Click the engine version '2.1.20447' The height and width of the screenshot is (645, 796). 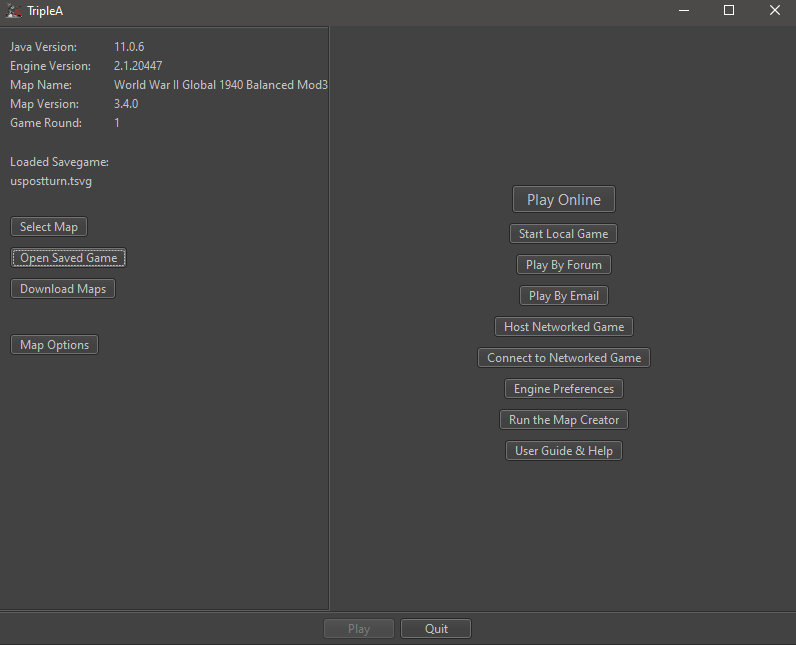138,66
